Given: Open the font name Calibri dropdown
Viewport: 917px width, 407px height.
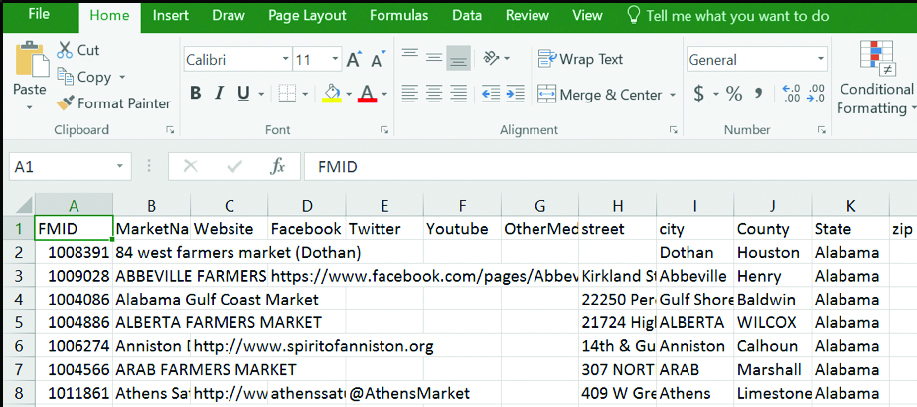Looking at the screenshot, I should click(285, 59).
